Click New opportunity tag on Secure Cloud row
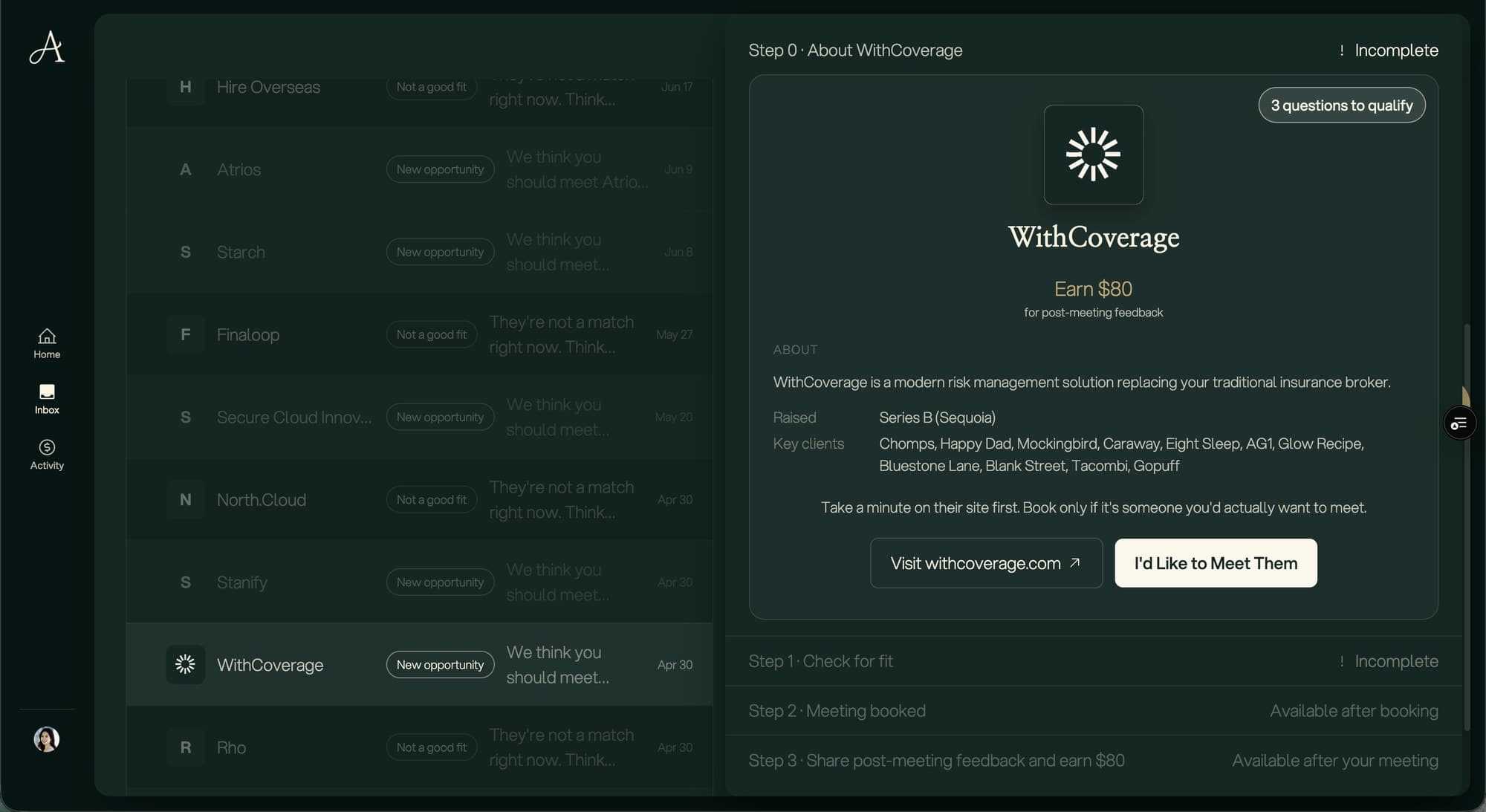The height and width of the screenshot is (812, 1486). (x=440, y=417)
